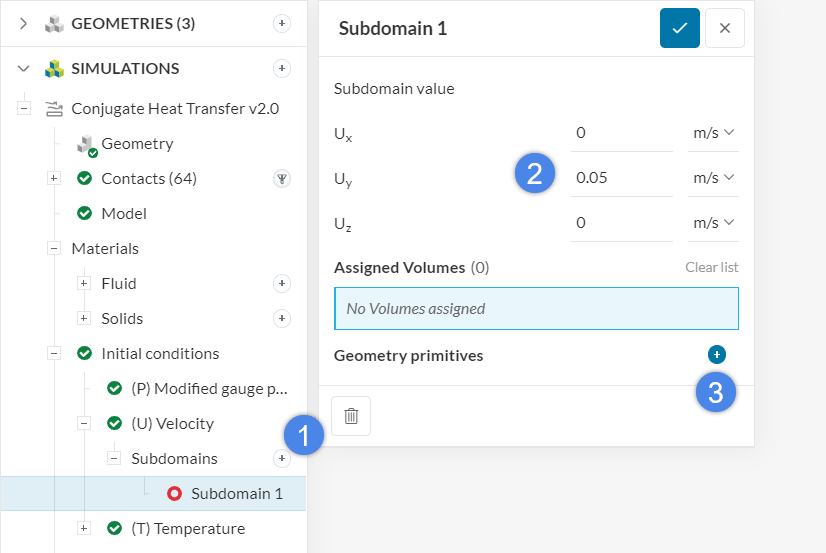Click Clear list for assigned volumes
The width and height of the screenshot is (826, 553).
[711, 267]
